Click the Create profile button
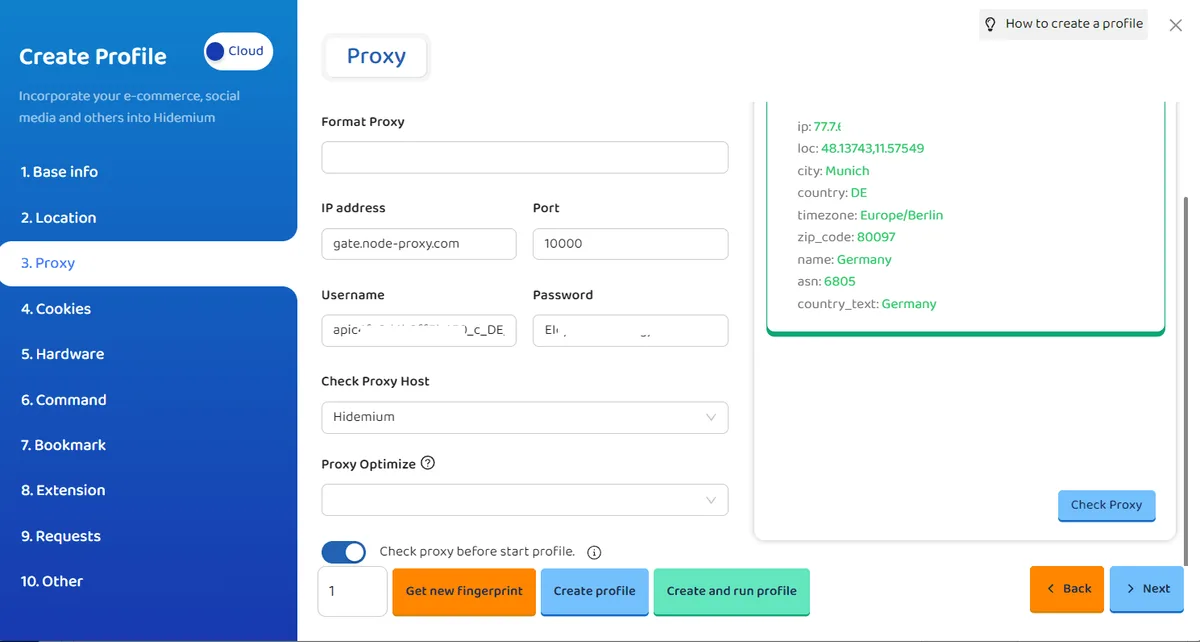The height and width of the screenshot is (642, 1200). click(x=594, y=591)
